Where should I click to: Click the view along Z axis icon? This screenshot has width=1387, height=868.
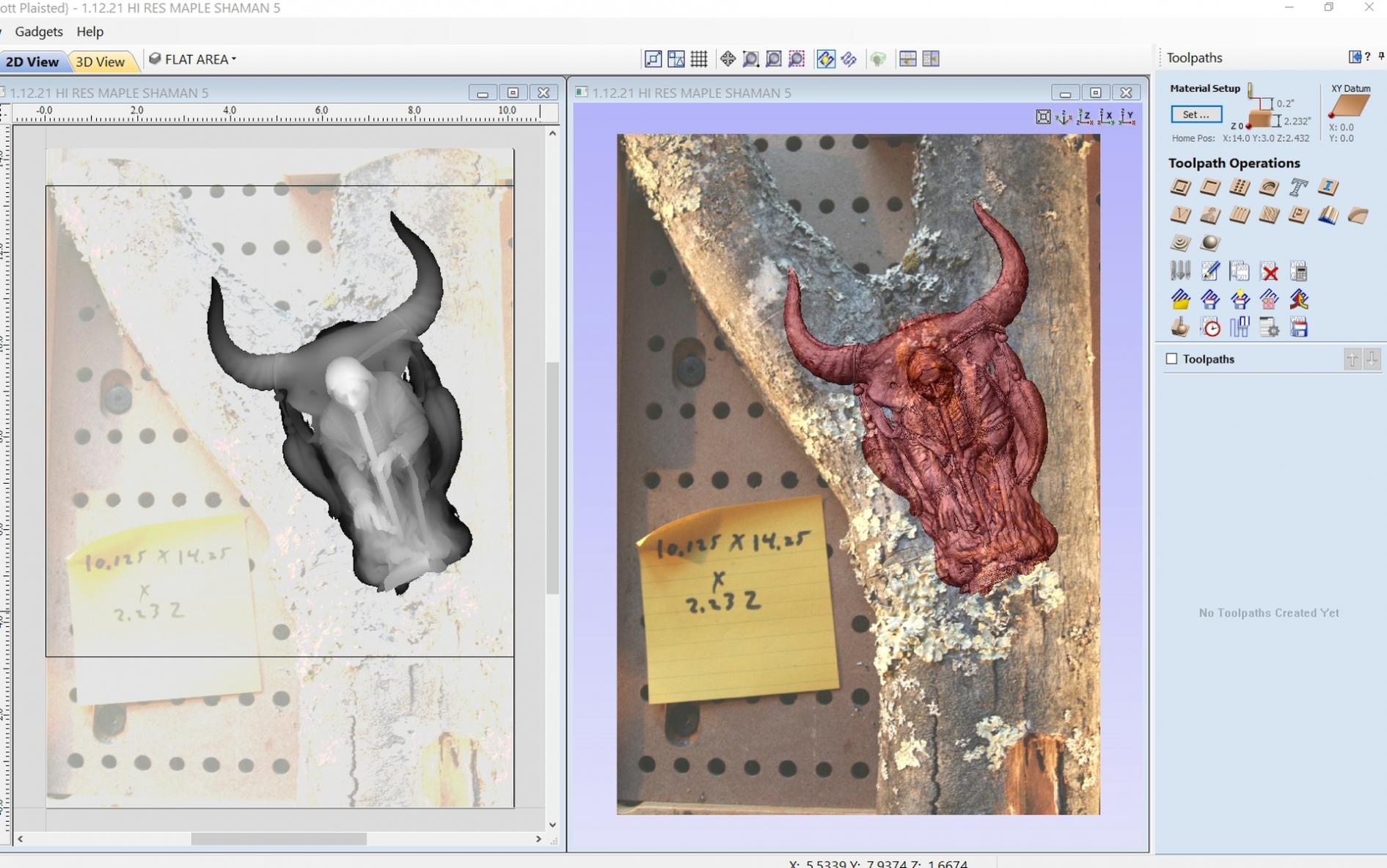1085,117
